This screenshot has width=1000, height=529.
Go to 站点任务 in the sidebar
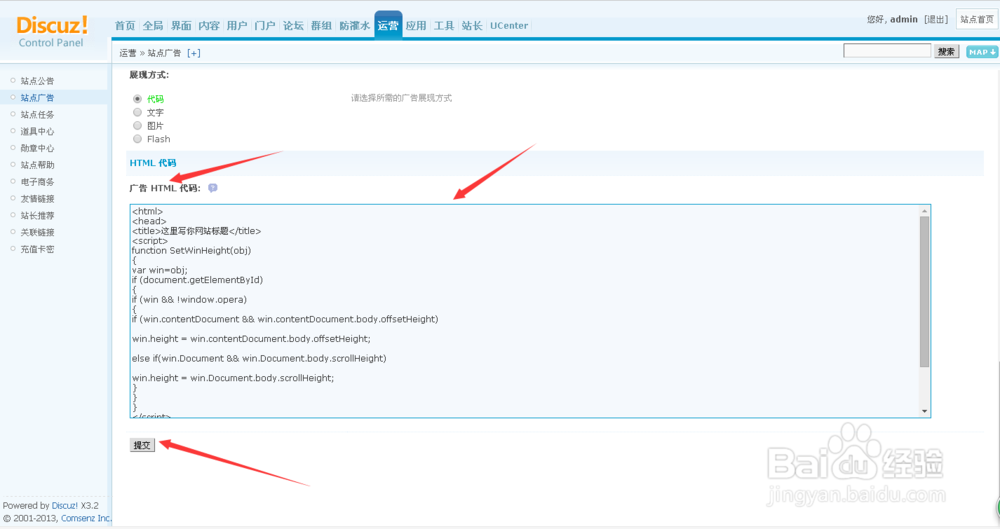(37, 115)
